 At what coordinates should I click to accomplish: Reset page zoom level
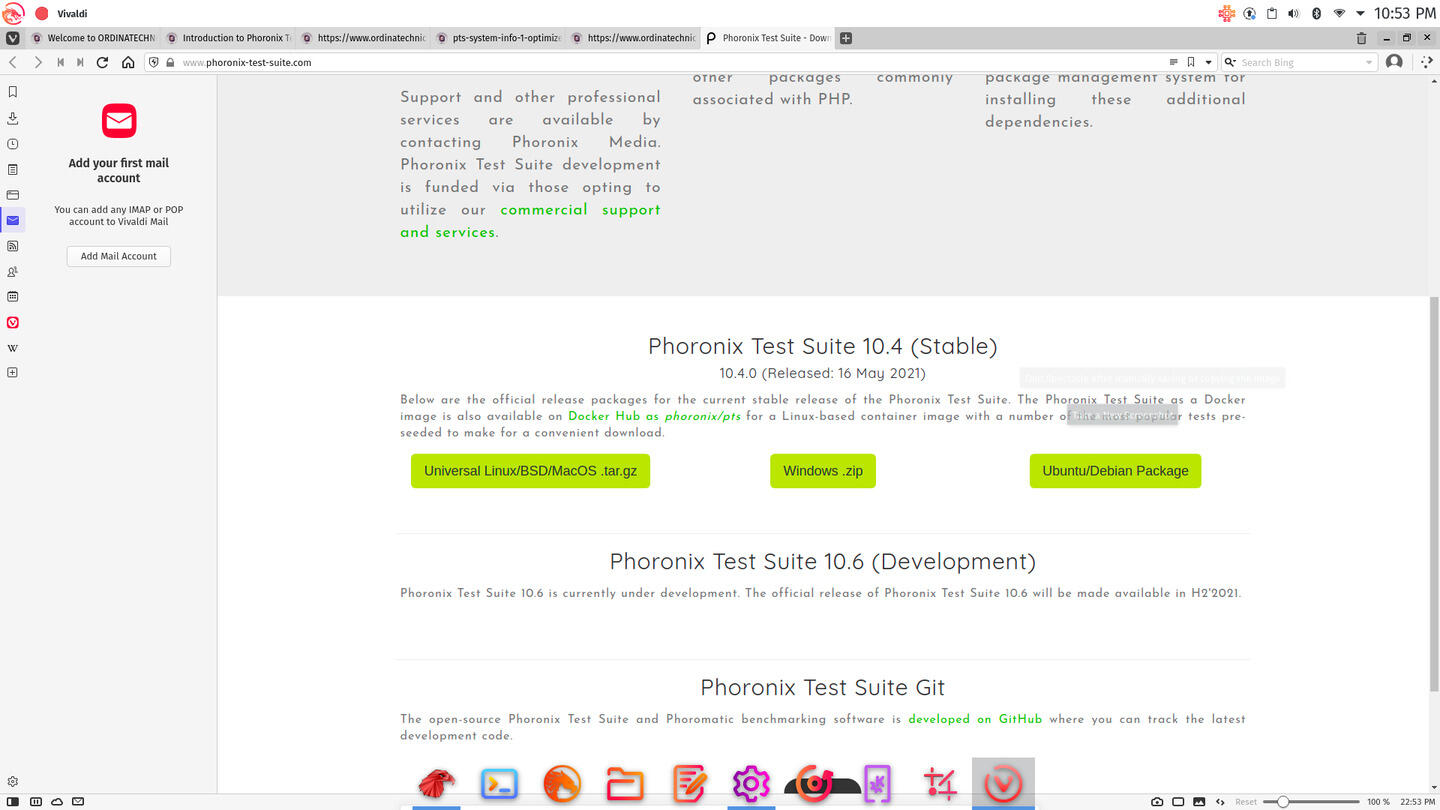[x=1246, y=802]
